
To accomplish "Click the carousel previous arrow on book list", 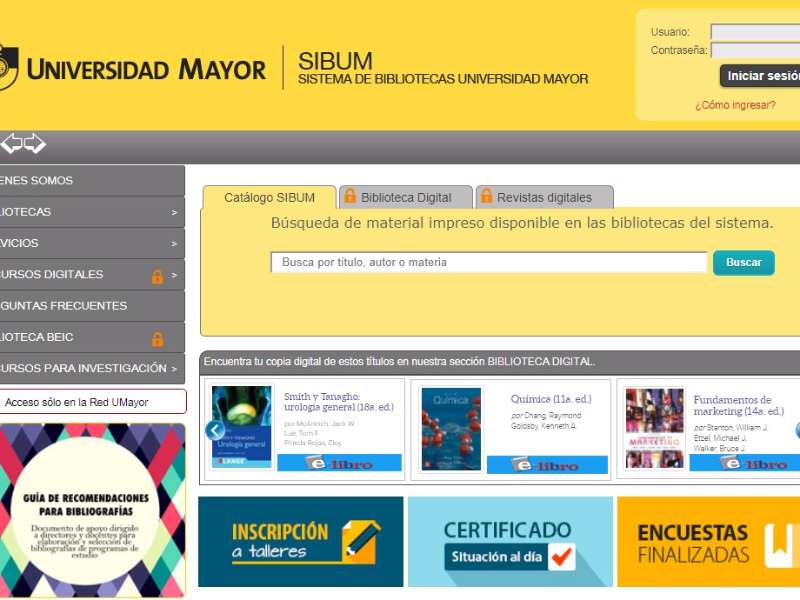I will 215,431.
